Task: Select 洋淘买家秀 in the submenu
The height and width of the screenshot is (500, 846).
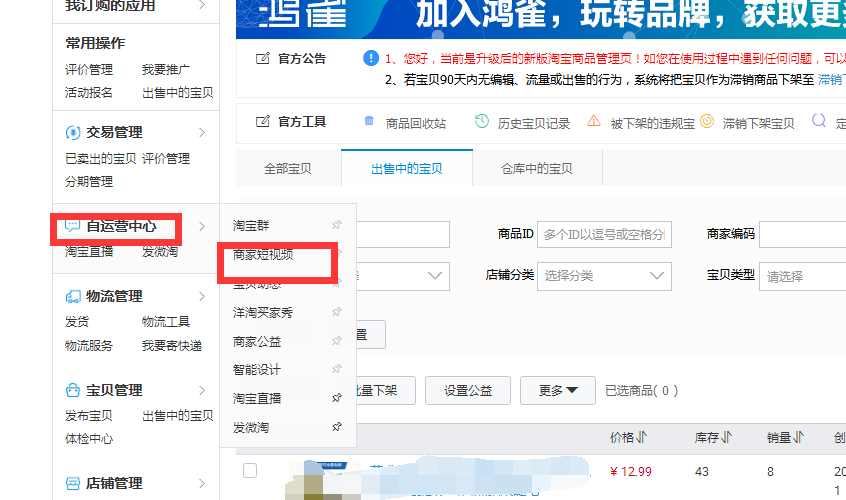Action: [x=263, y=313]
